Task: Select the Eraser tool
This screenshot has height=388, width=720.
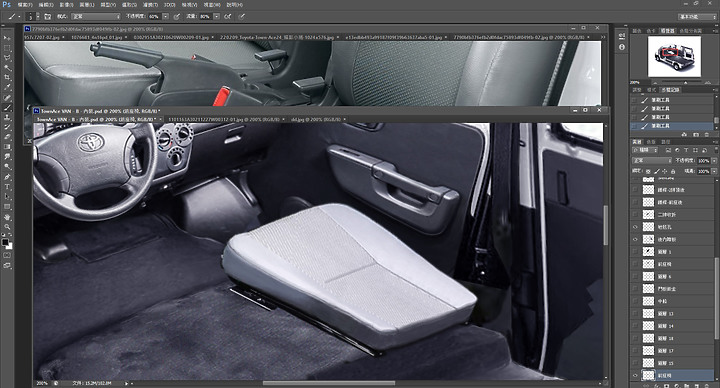Action: pyautogui.click(x=7, y=137)
